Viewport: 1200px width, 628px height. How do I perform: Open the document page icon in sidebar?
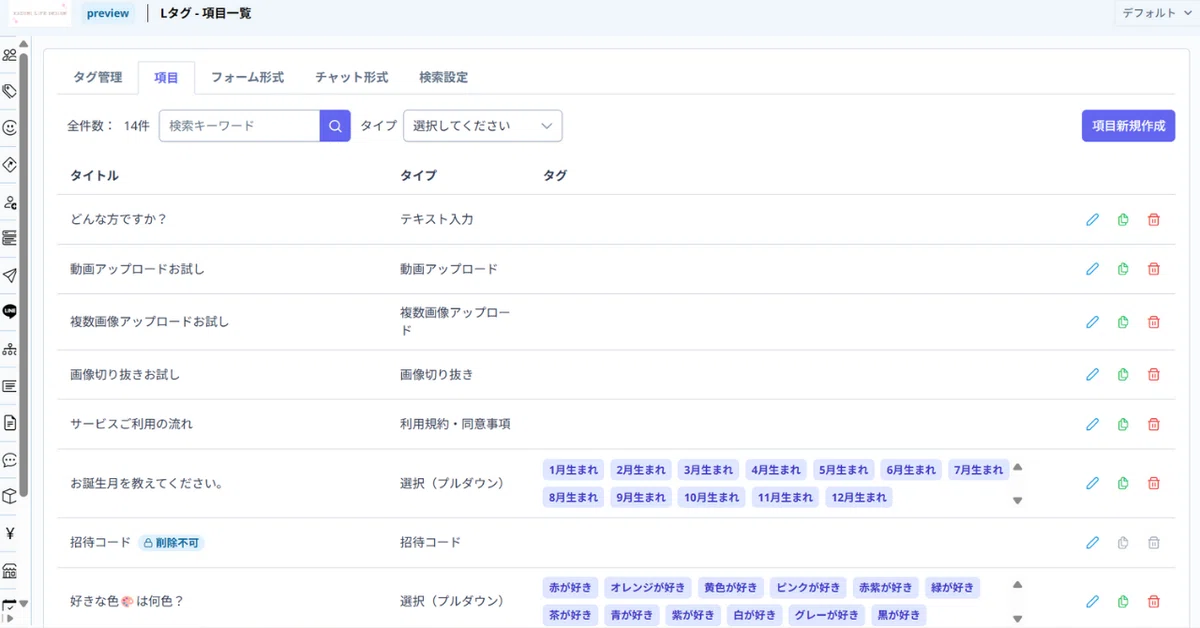click(x=10, y=422)
